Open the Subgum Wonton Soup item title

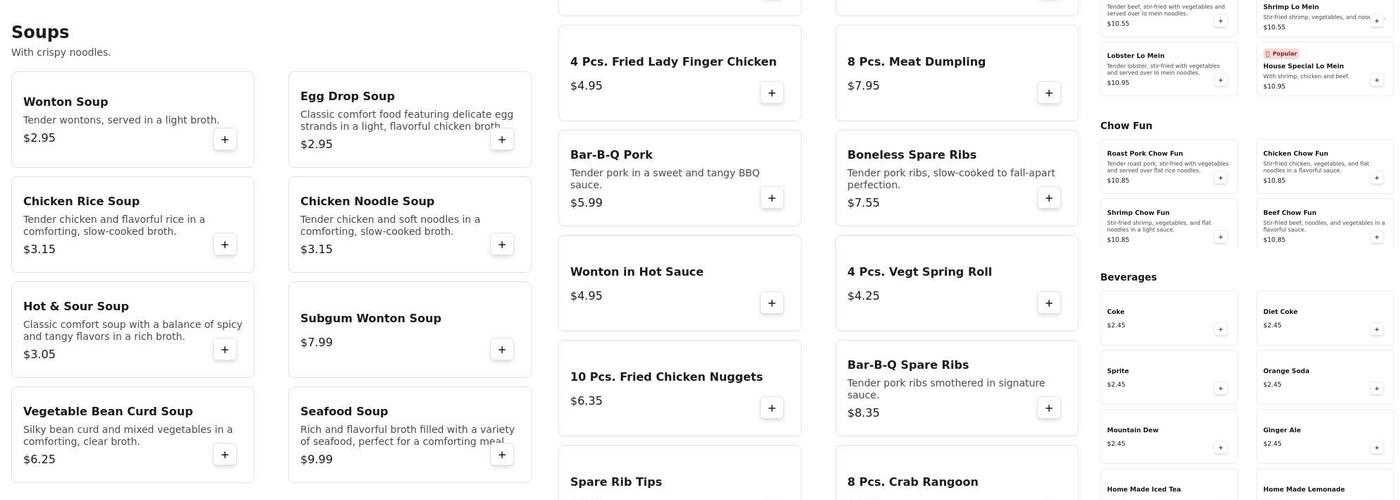(x=370, y=319)
